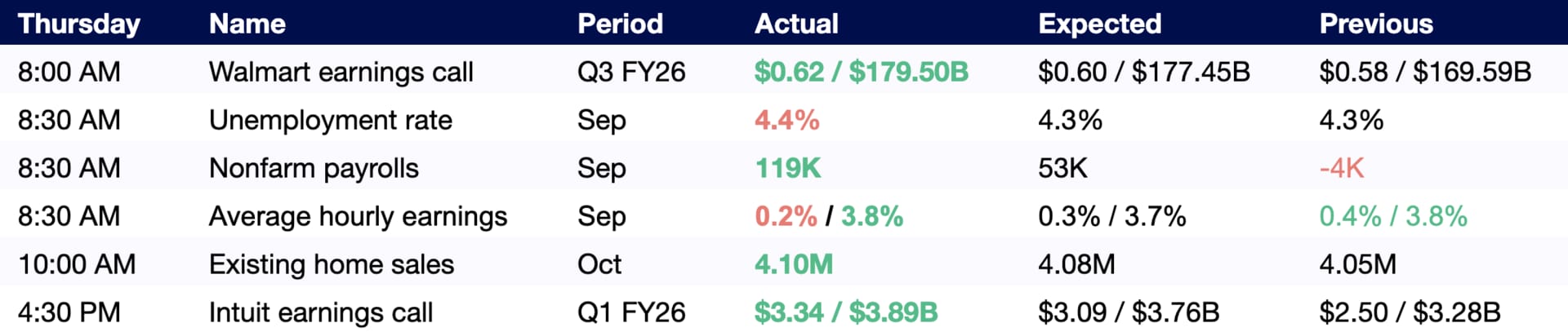Click the 119K actual payrolls figure
Viewport: 1568px width, 332px height.
(x=787, y=168)
